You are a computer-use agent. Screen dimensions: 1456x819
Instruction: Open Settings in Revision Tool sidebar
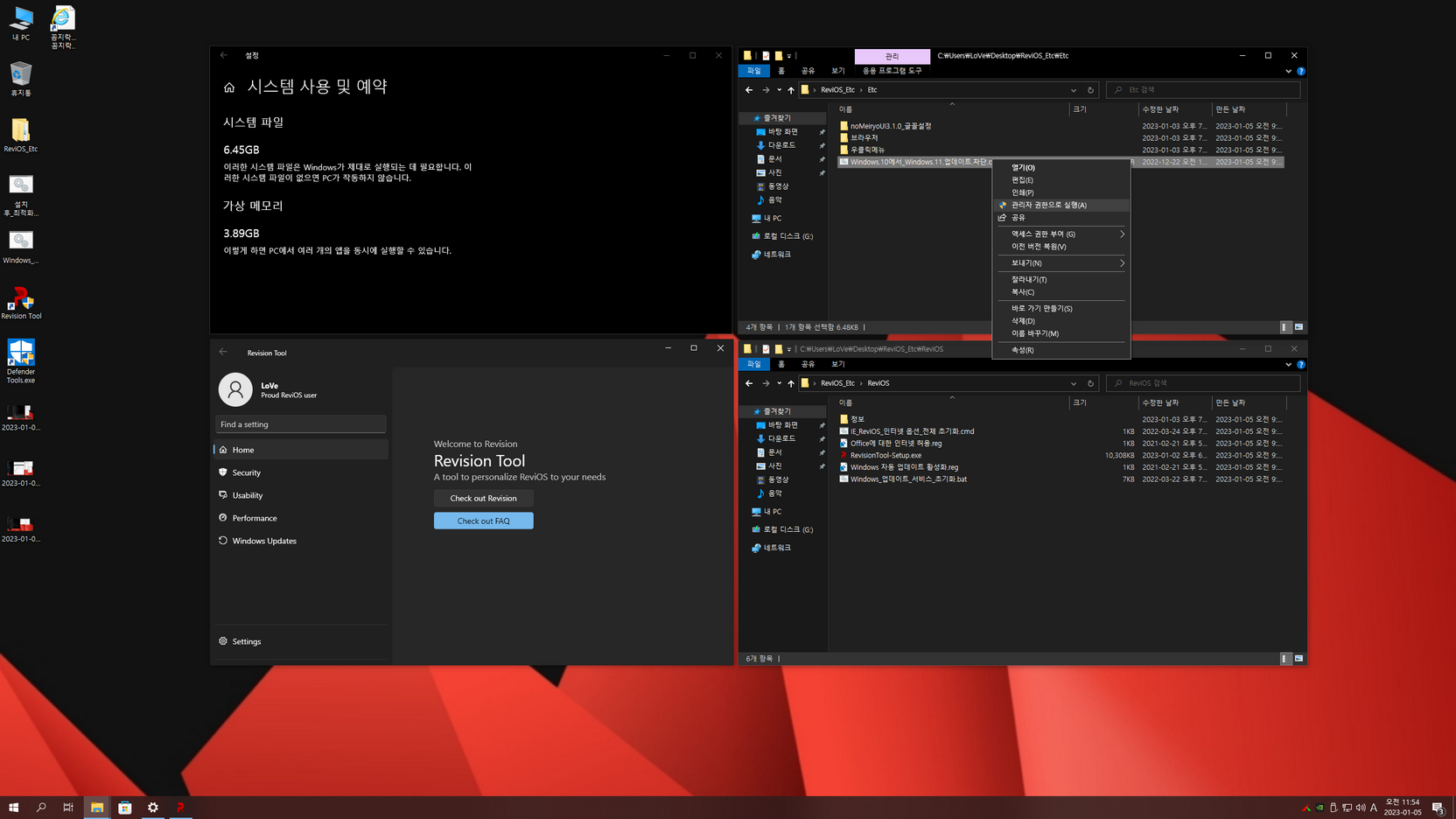pyautogui.click(x=301, y=641)
